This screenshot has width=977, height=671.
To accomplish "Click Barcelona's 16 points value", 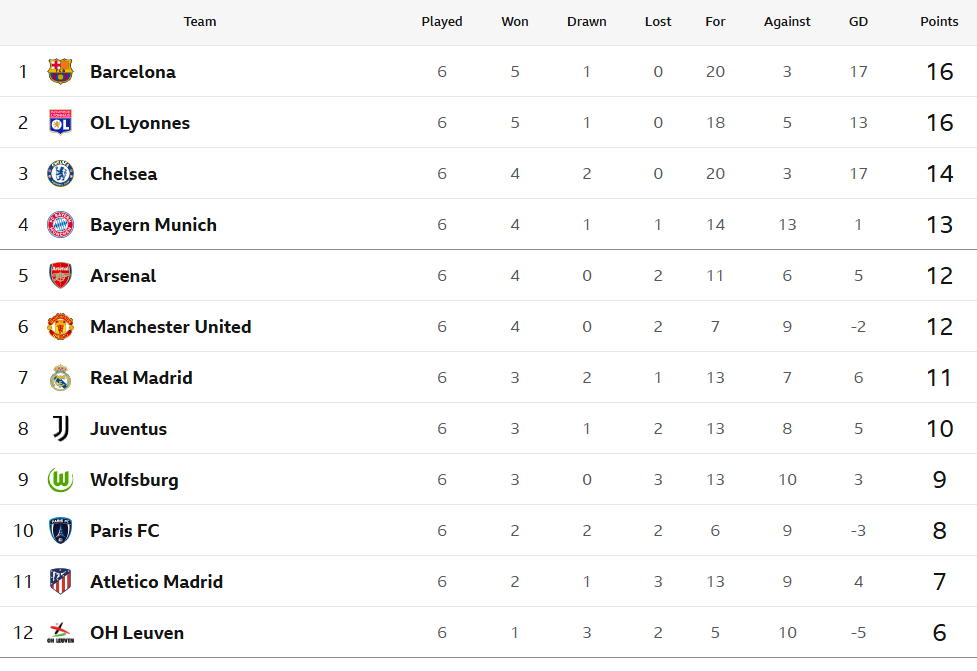I will [939, 72].
